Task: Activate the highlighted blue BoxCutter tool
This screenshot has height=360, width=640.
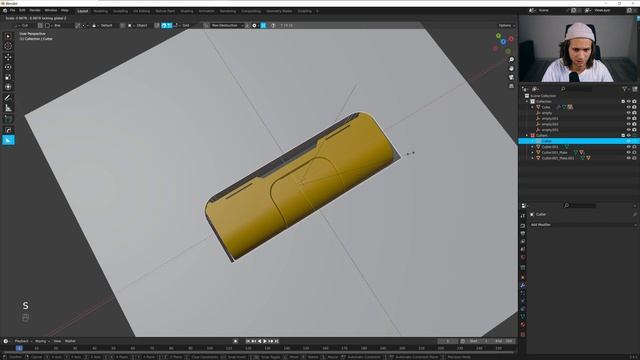Action: tap(8, 140)
